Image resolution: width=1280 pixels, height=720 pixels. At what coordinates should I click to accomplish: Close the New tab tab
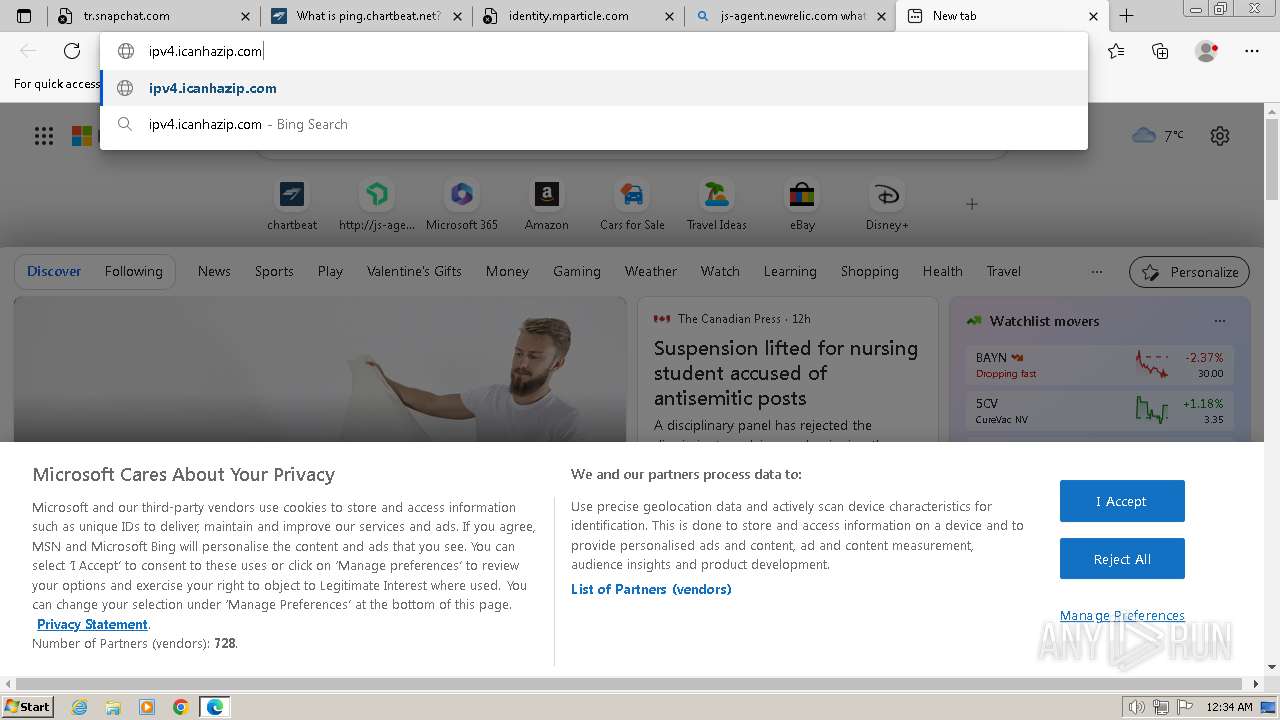(1093, 16)
